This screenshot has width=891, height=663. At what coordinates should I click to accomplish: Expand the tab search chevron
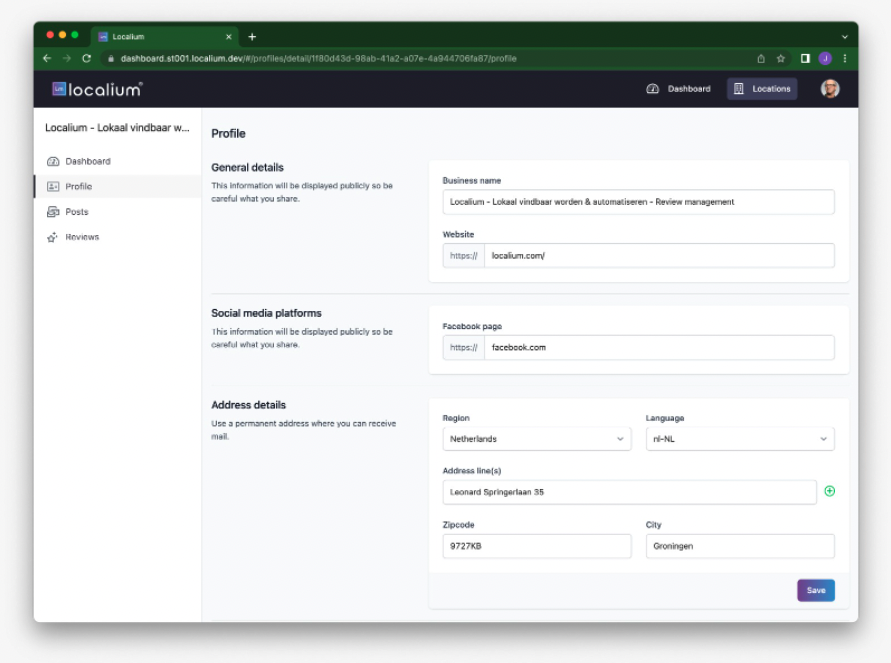[x=845, y=37]
